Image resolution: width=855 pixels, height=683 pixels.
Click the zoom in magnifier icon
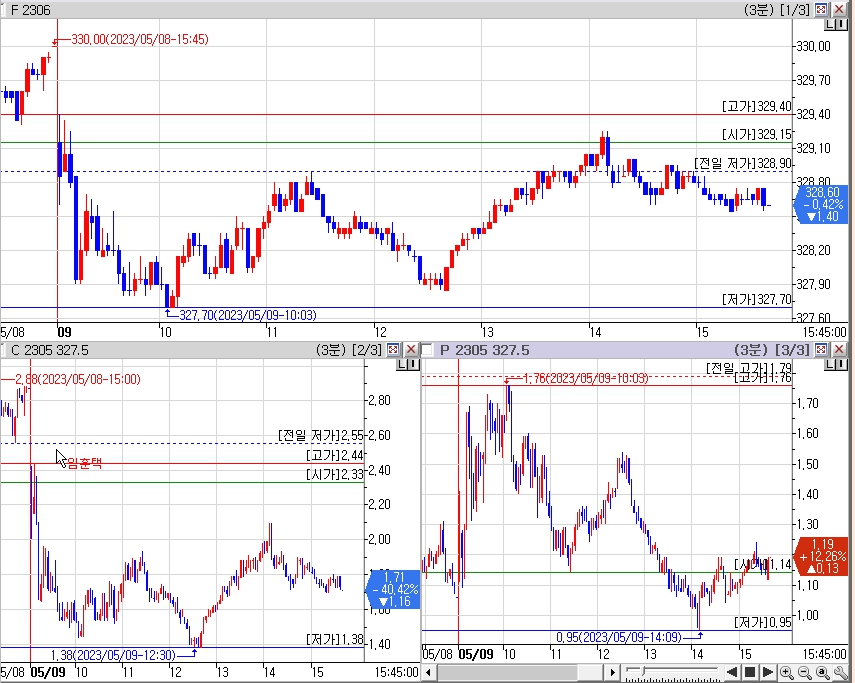tap(786, 673)
